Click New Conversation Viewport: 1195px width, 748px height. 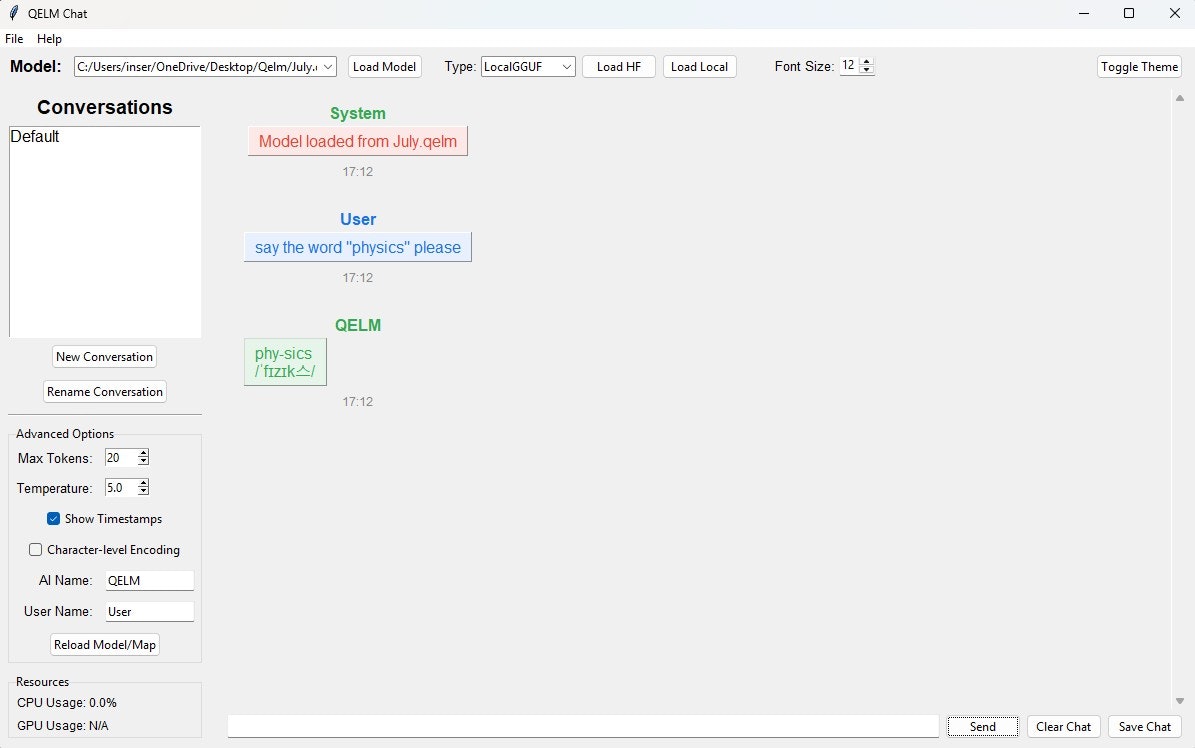104,356
